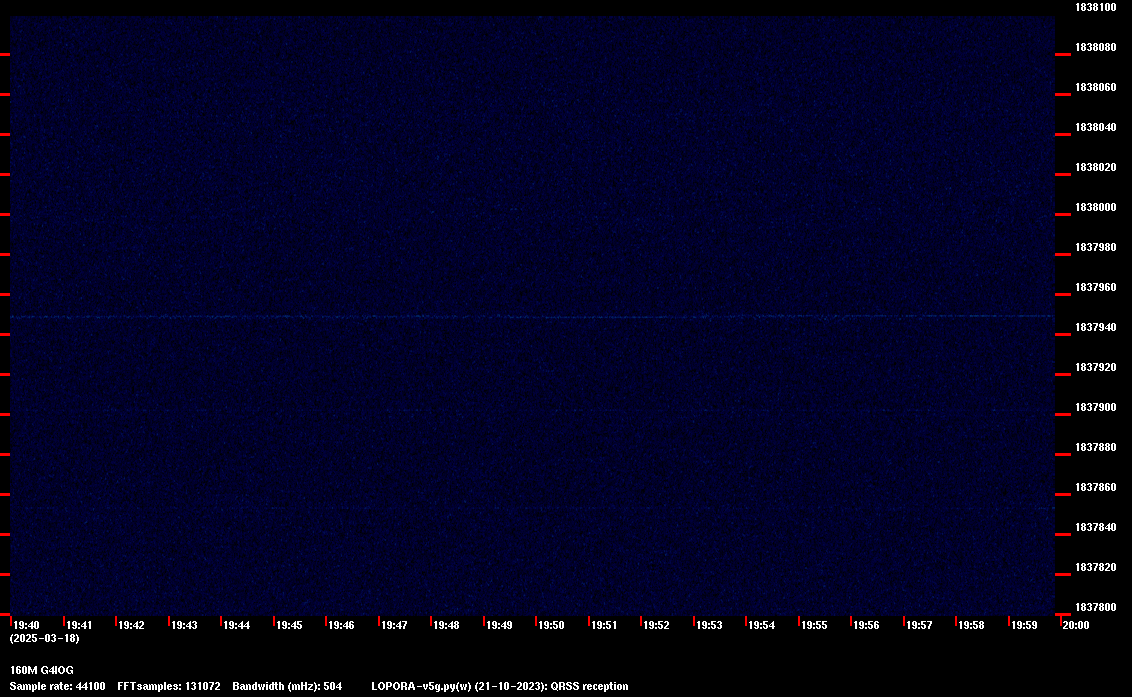Click the 19:53 time tick label
Image resolution: width=1132 pixels, height=697 pixels.
click(709, 625)
